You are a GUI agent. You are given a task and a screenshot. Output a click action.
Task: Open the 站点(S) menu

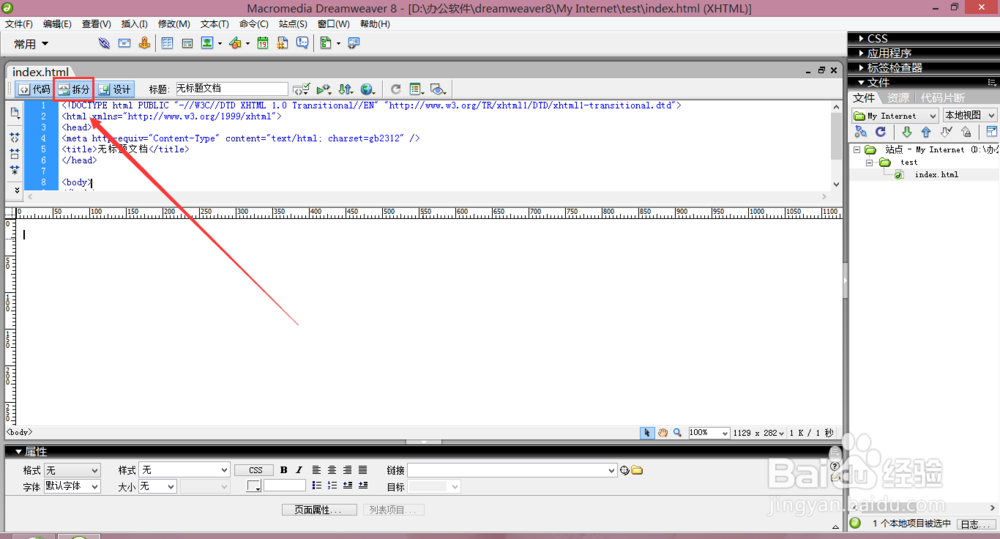pos(293,24)
